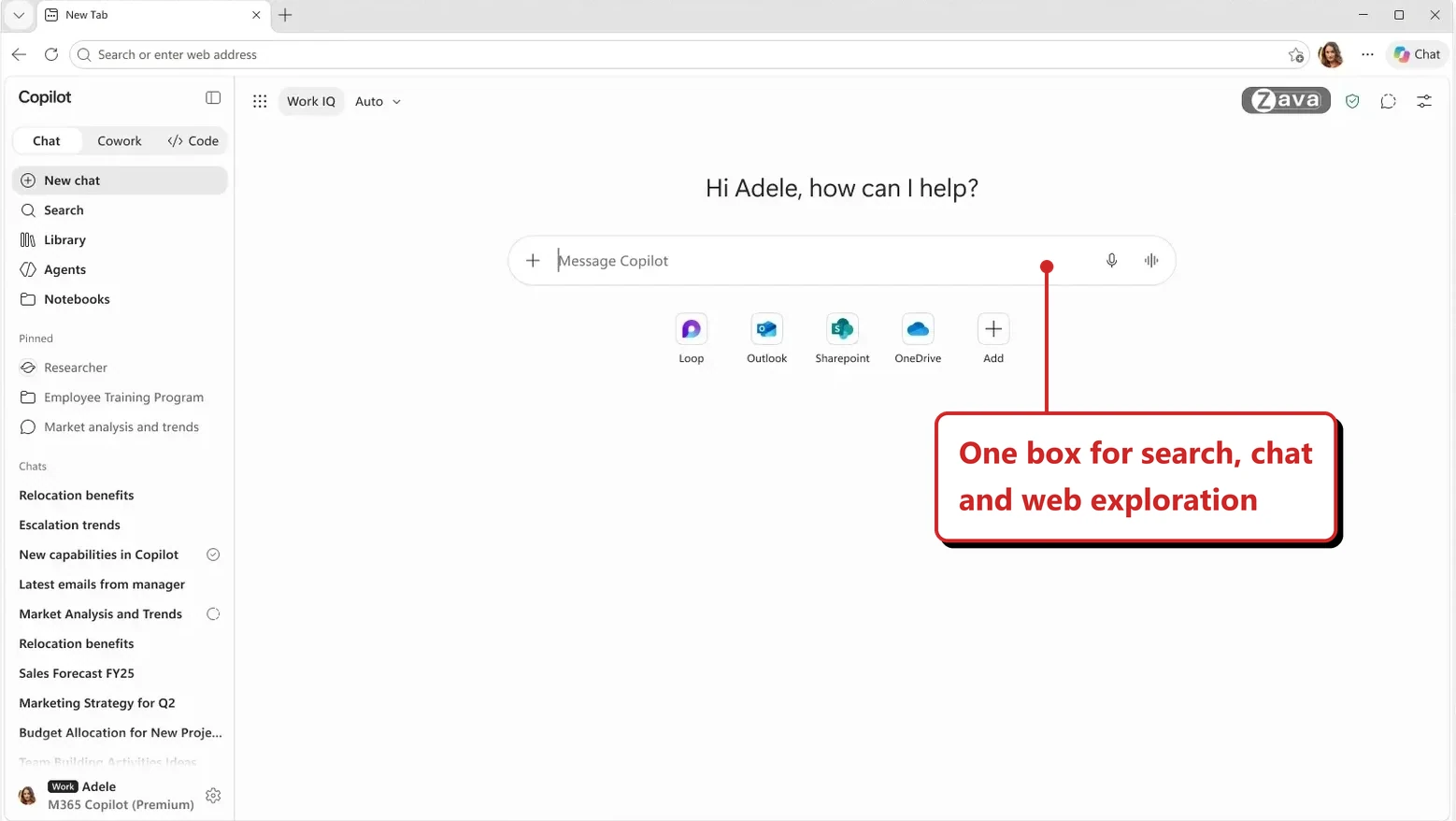Click the Copilot title in sidebar
The image size is (1456, 821).
point(45,97)
